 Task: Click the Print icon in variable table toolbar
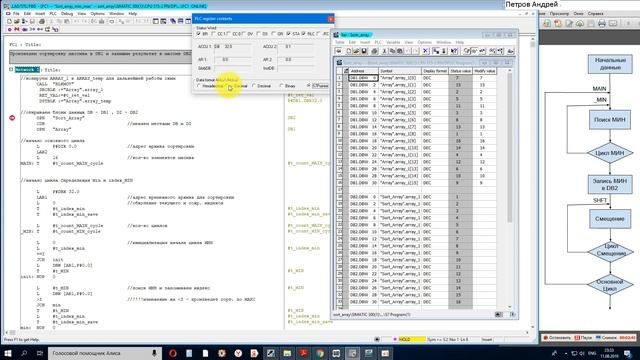point(374,51)
